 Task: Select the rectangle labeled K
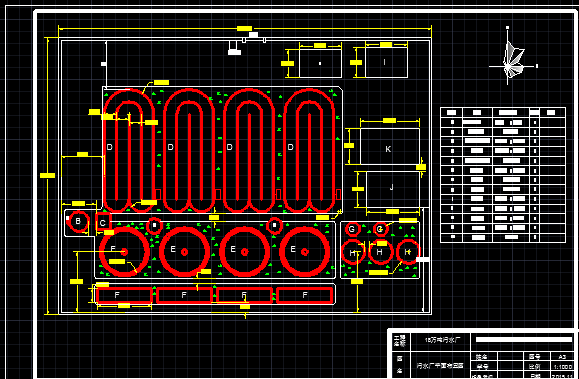[x=390, y=146]
